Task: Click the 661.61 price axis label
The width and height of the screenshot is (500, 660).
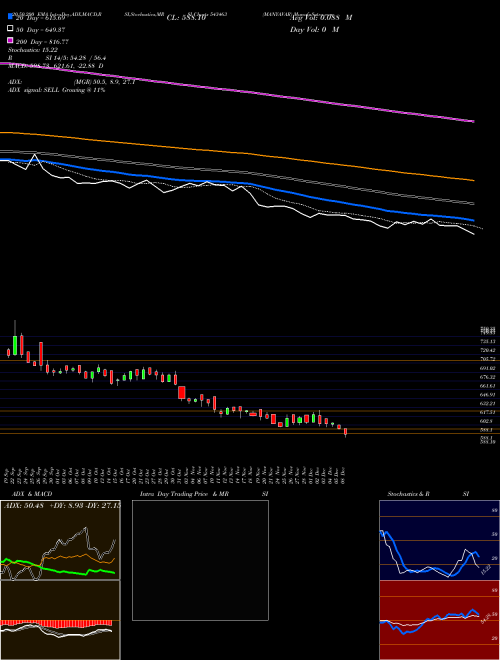Action: (x=487, y=386)
